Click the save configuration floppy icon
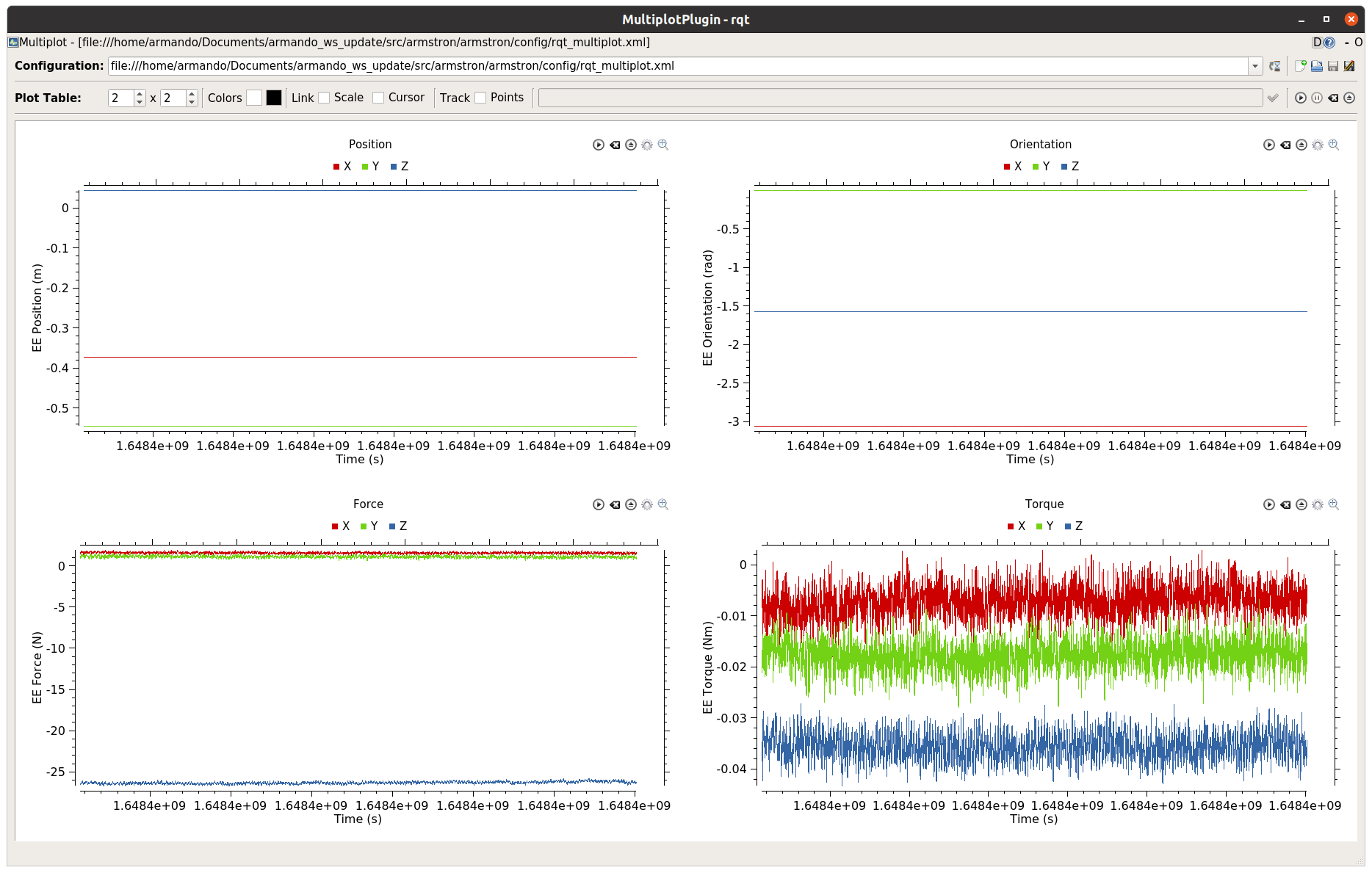Image resolution: width=1372 pixels, height=873 pixels. [x=1333, y=66]
